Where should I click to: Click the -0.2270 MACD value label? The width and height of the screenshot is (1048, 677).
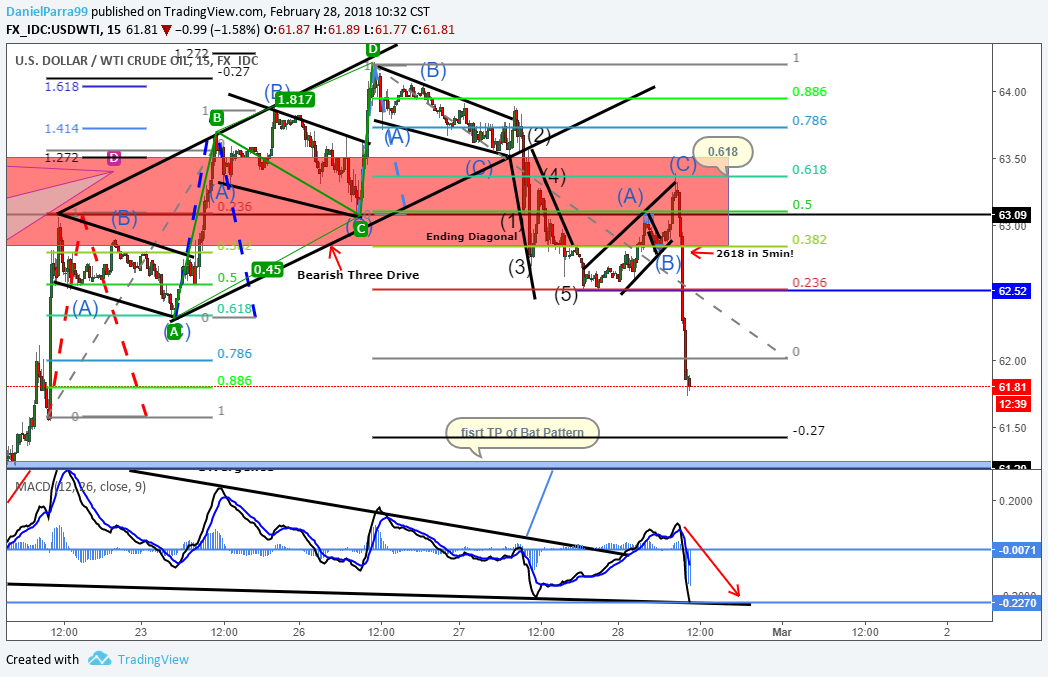tap(1017, 603)
